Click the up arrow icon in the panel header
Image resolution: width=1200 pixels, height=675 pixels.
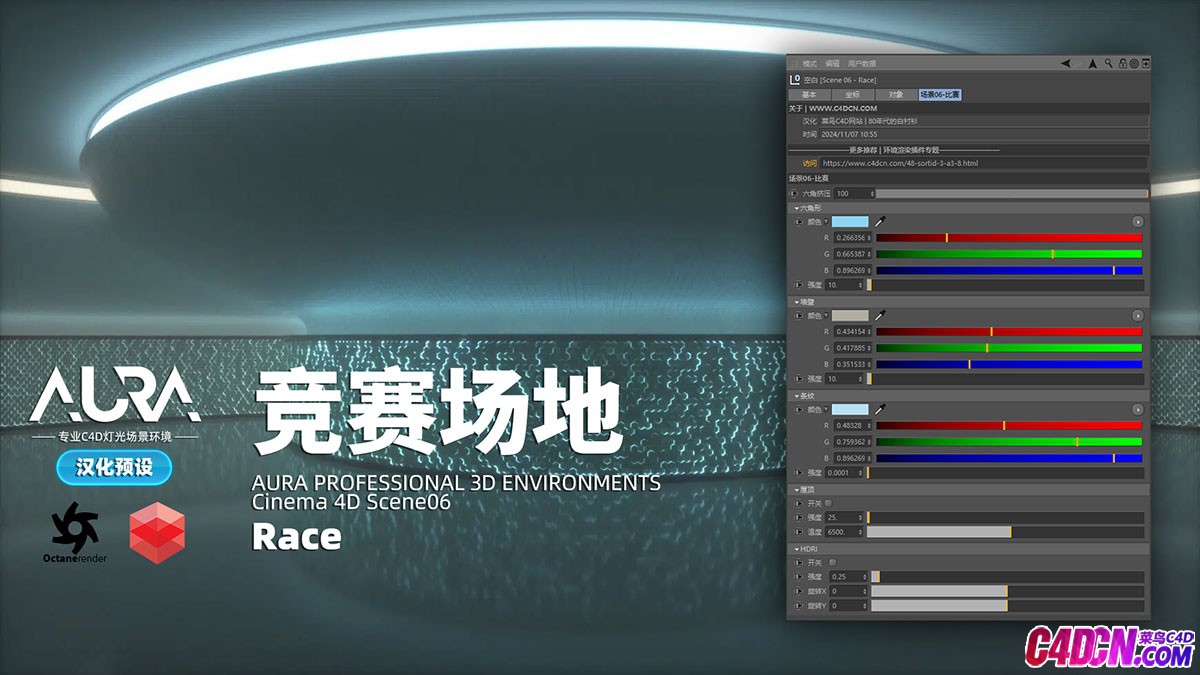[1093, 63]
